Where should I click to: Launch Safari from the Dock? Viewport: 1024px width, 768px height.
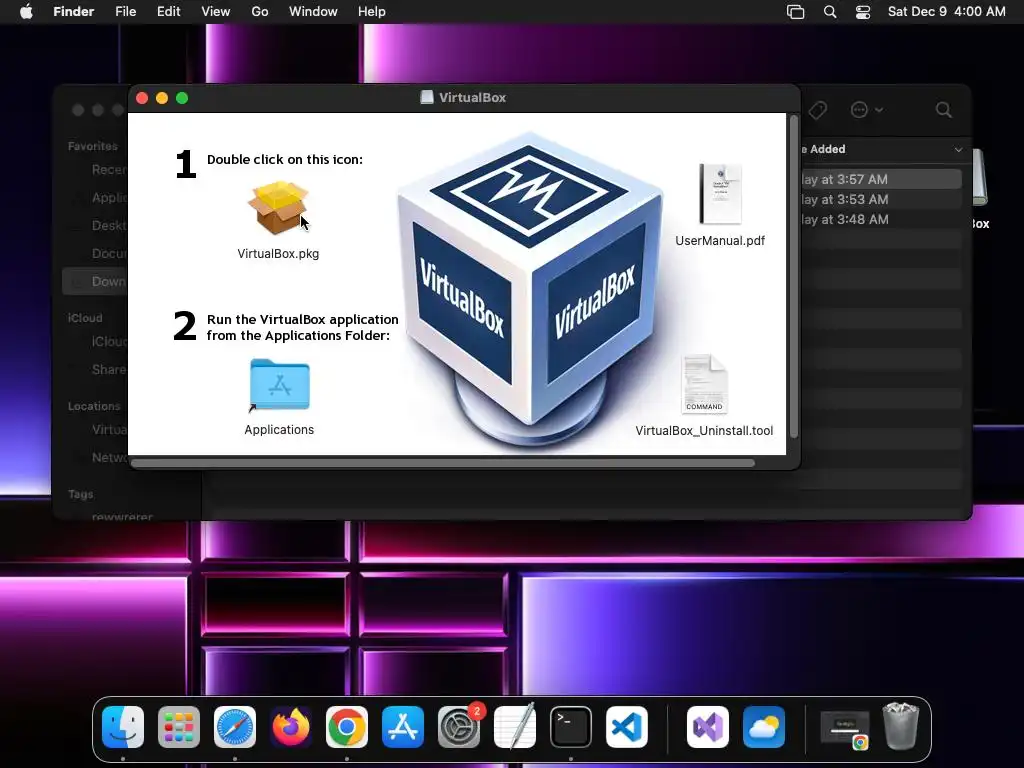tap(235, 726)
